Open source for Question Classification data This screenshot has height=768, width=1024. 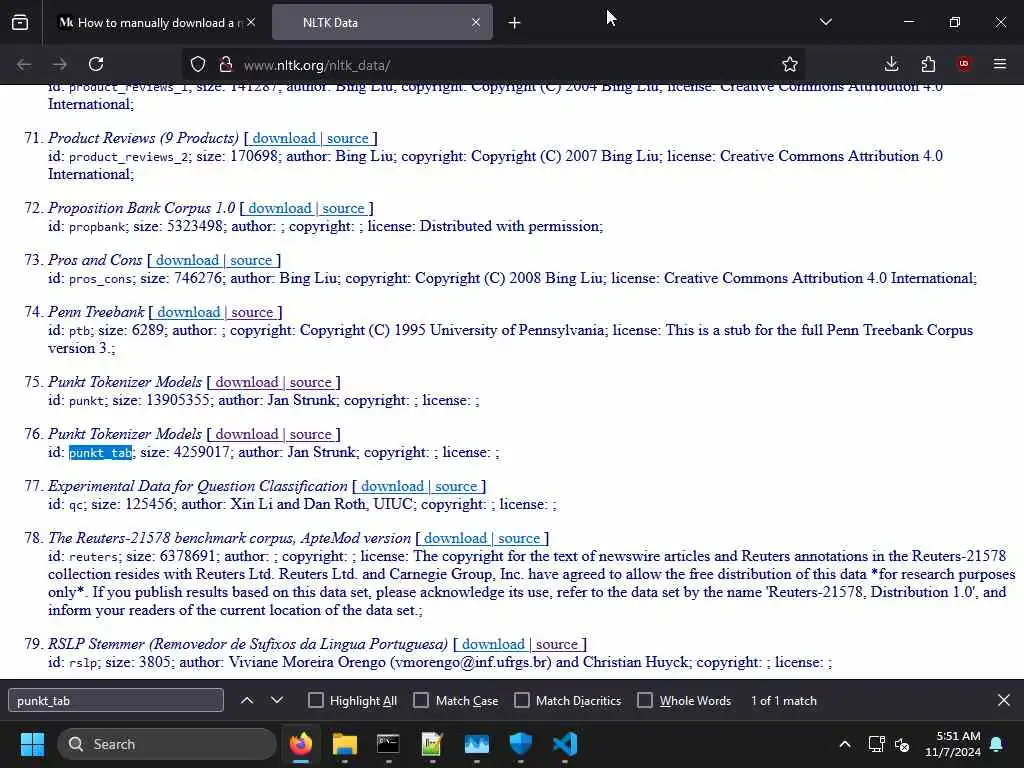click(456, 487)
